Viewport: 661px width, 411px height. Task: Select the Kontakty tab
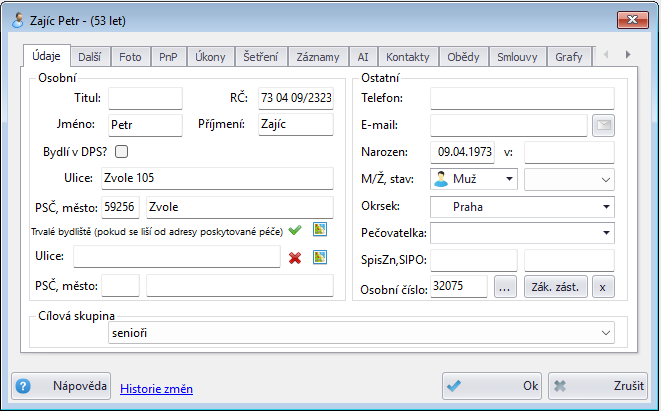(x=408, y=57)
